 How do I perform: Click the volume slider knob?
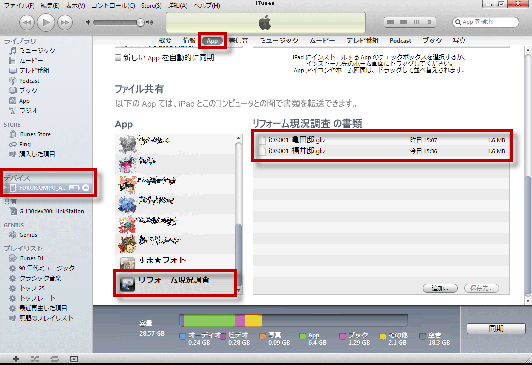pyautogui.click(x=140, y=22)
